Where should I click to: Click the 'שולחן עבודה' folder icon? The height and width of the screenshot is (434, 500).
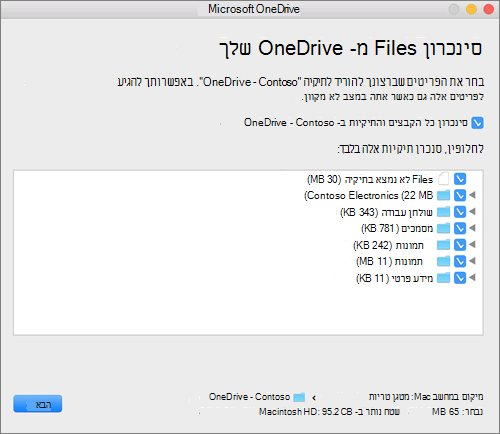click(x=444, y=212)
